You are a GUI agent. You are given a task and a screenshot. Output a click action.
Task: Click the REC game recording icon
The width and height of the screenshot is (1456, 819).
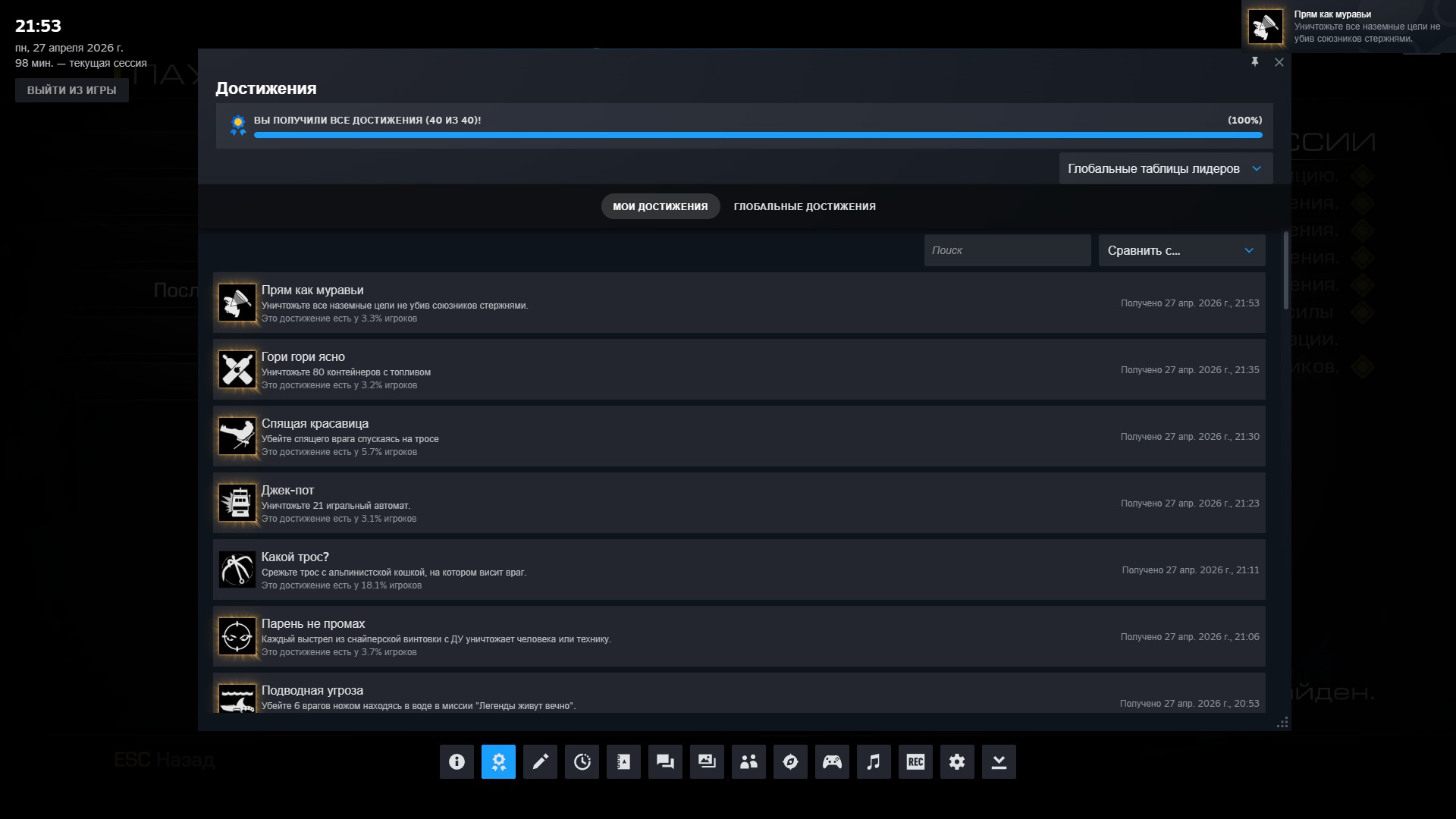(915, 761)
